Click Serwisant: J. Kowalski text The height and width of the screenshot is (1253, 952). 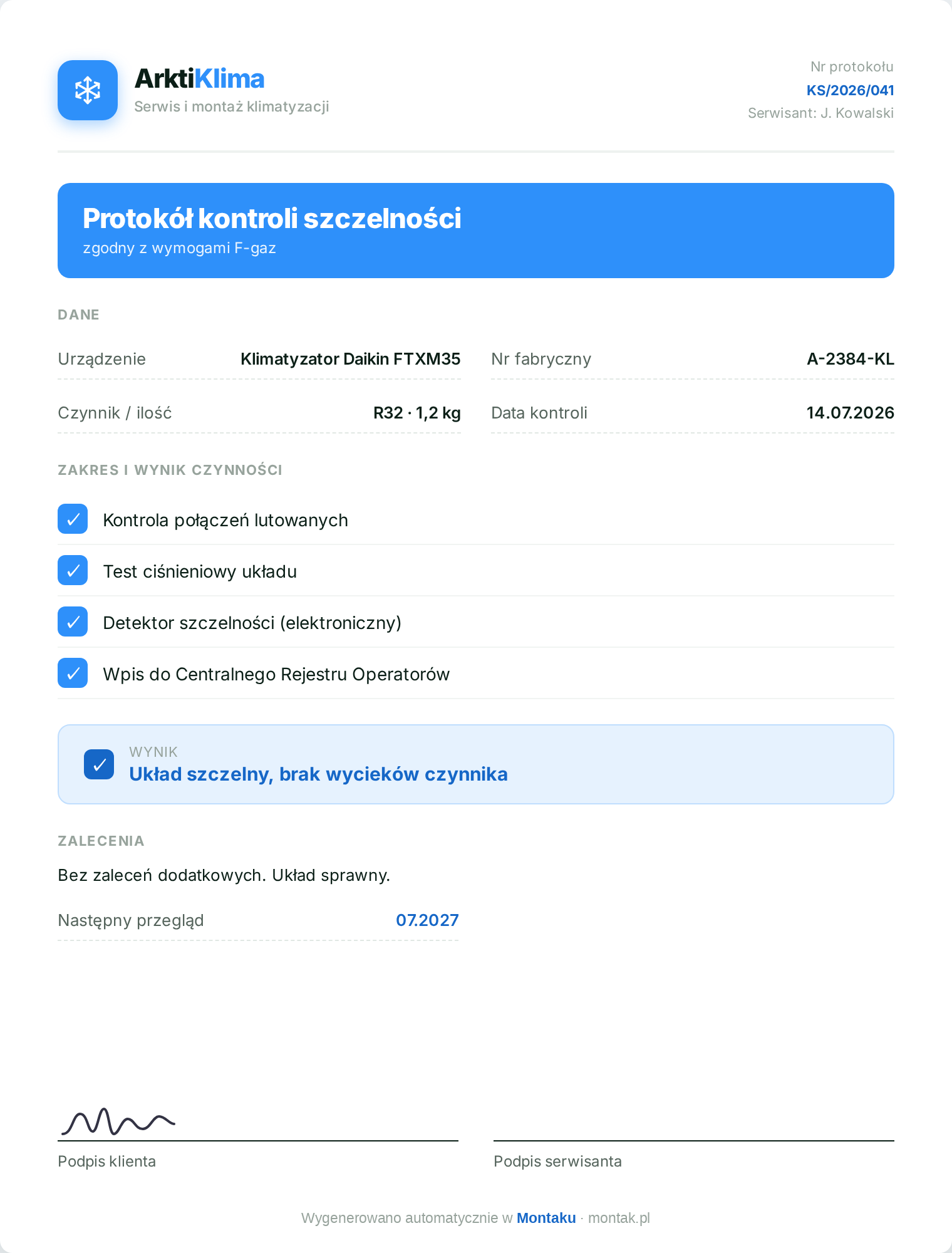[x=820, y=113]
